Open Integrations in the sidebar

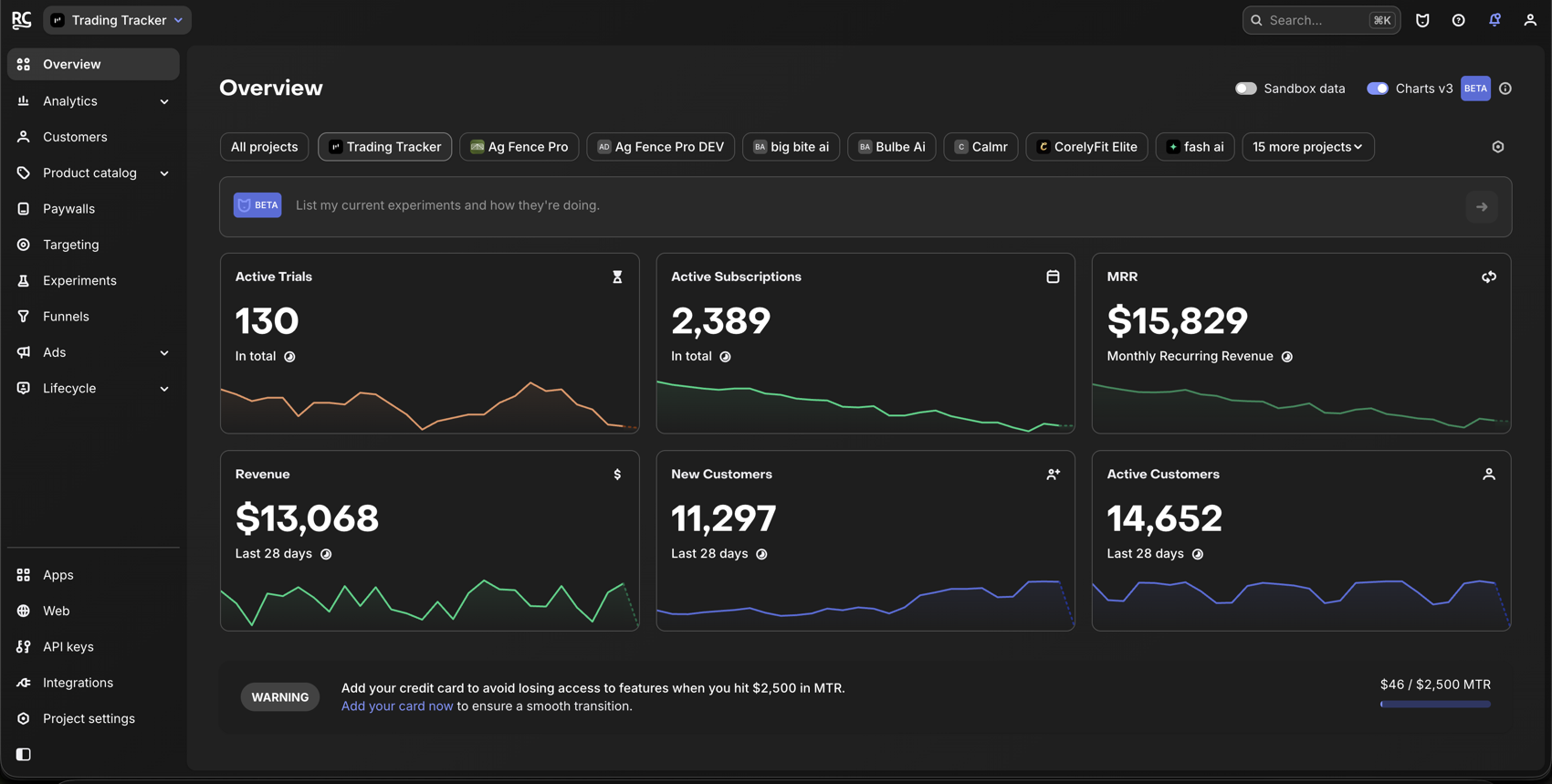pos(93,683)
